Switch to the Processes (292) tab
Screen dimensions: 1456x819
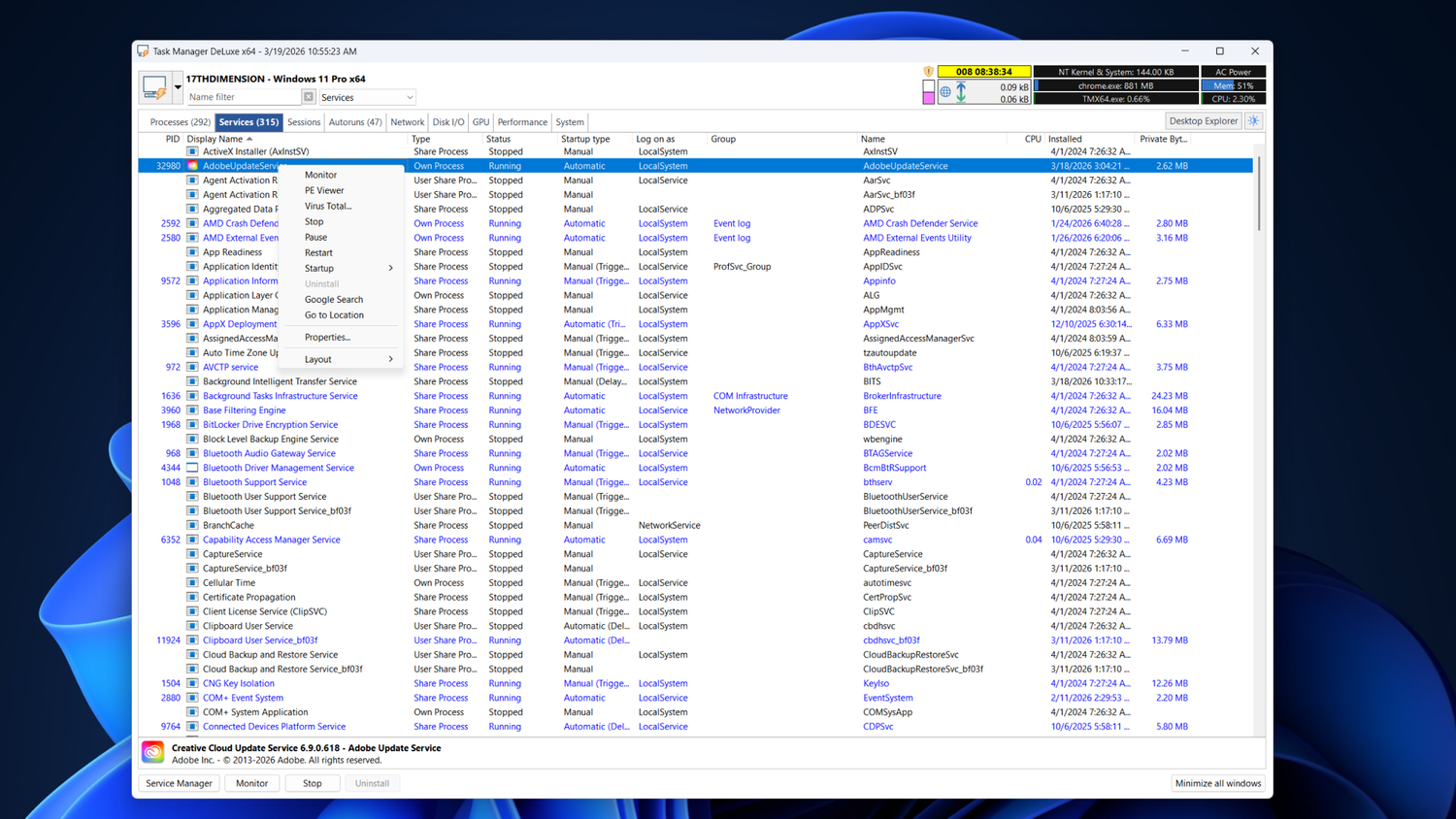[180, 122]
